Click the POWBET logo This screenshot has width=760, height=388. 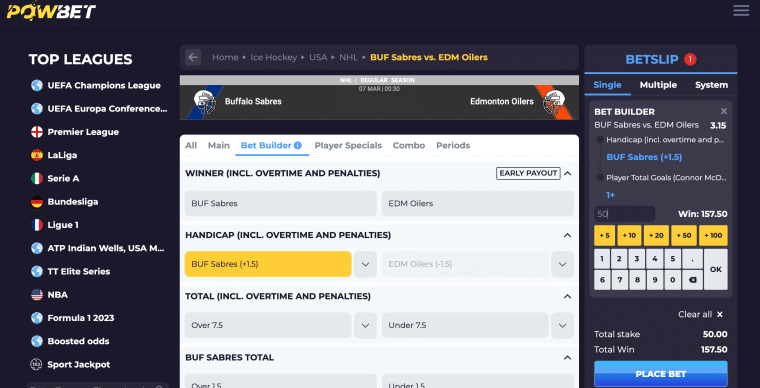pyautogui.click(x=51, y=11)
